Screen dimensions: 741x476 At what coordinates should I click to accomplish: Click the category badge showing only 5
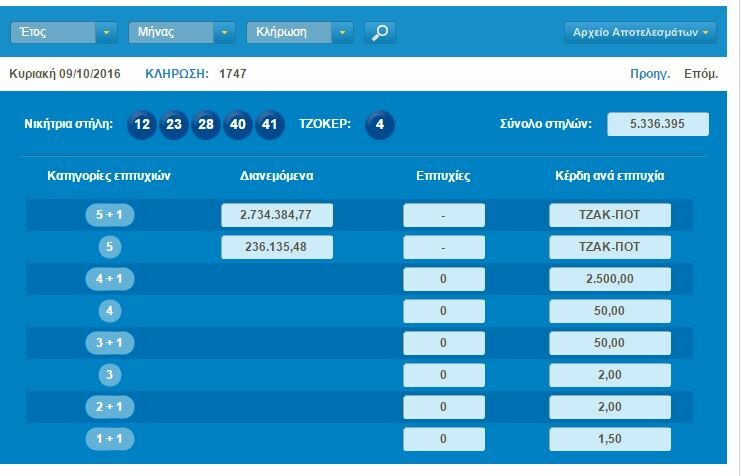110,247
